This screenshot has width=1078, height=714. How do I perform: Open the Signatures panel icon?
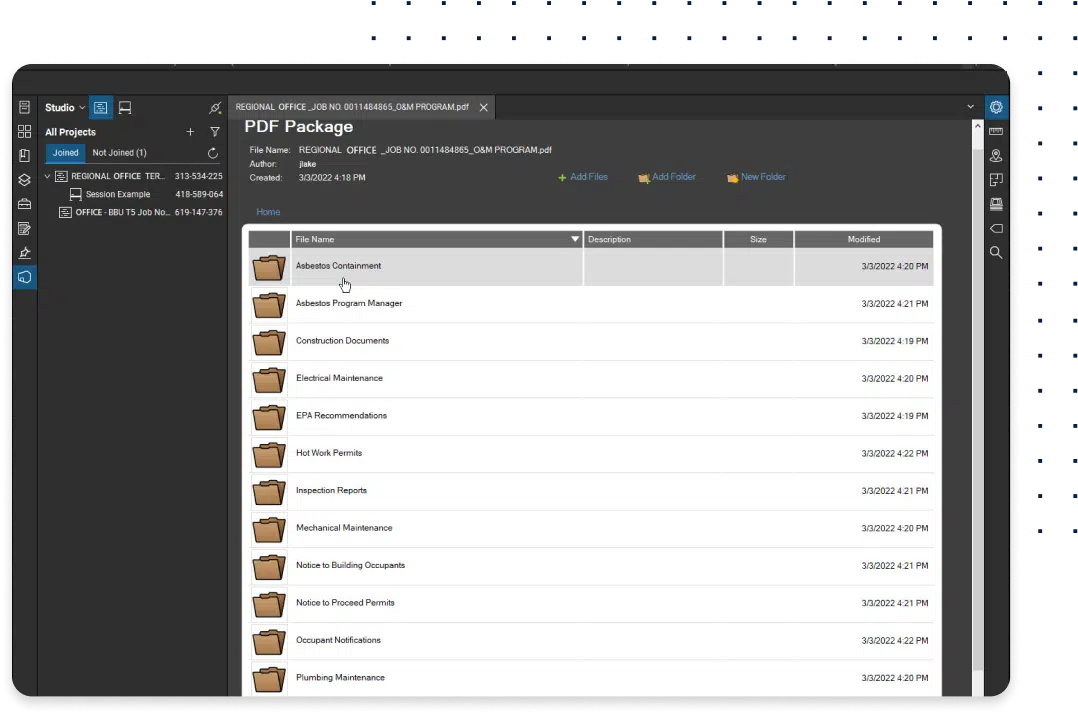(x=25, y=253)
